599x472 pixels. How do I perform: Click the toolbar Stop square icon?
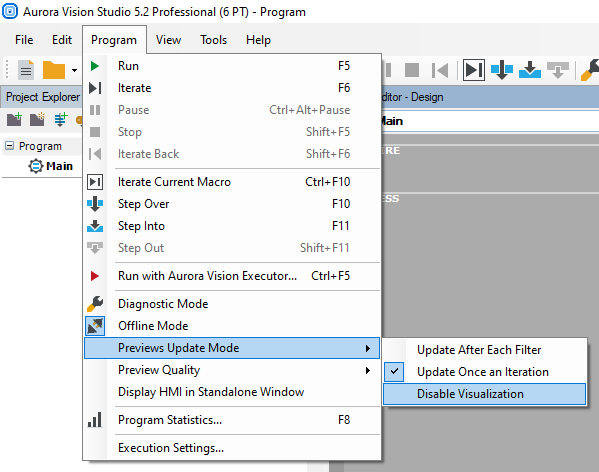[x=412, y=70]
